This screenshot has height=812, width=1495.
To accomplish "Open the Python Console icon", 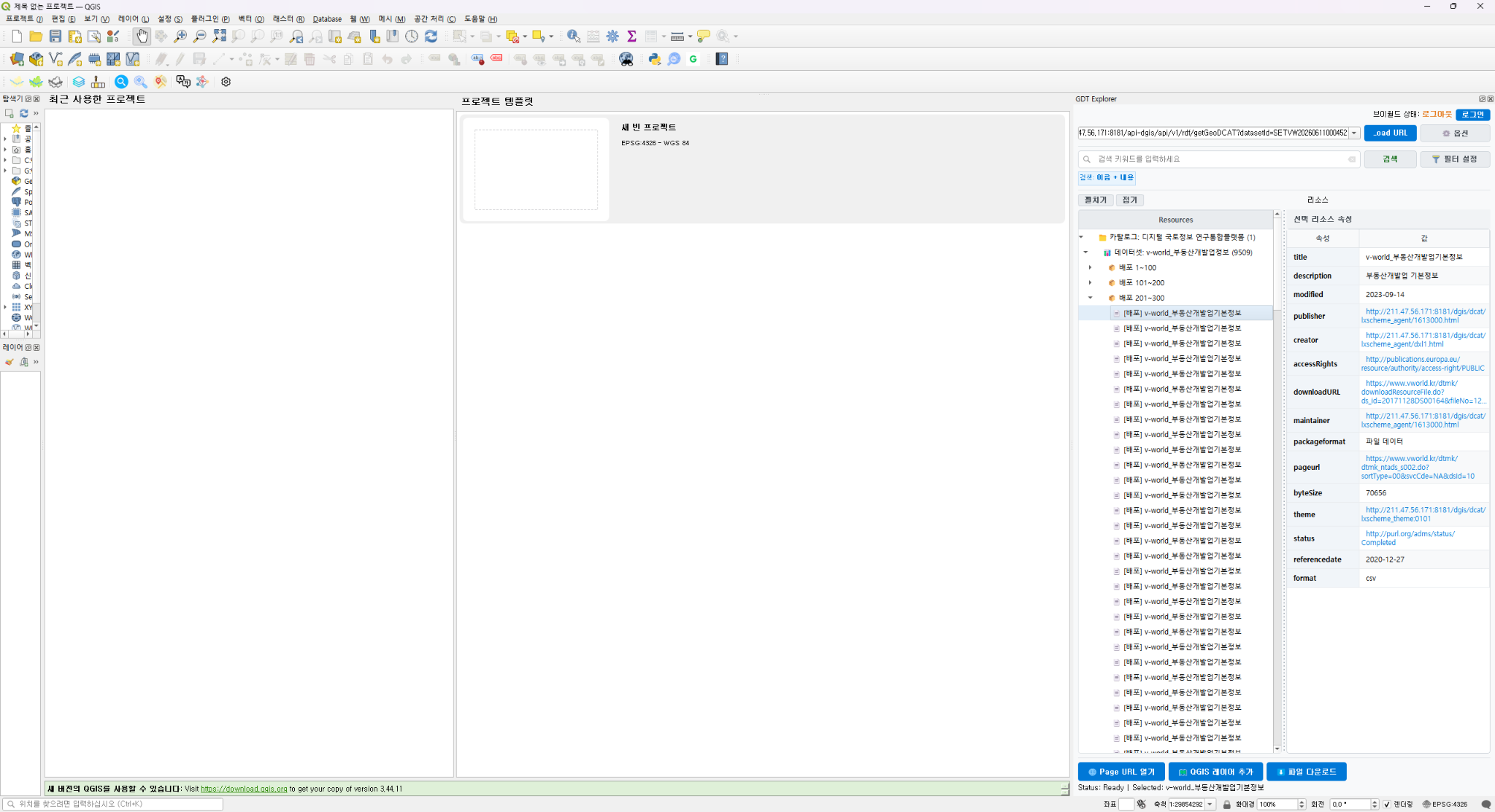I will click(x=655, y=59).
